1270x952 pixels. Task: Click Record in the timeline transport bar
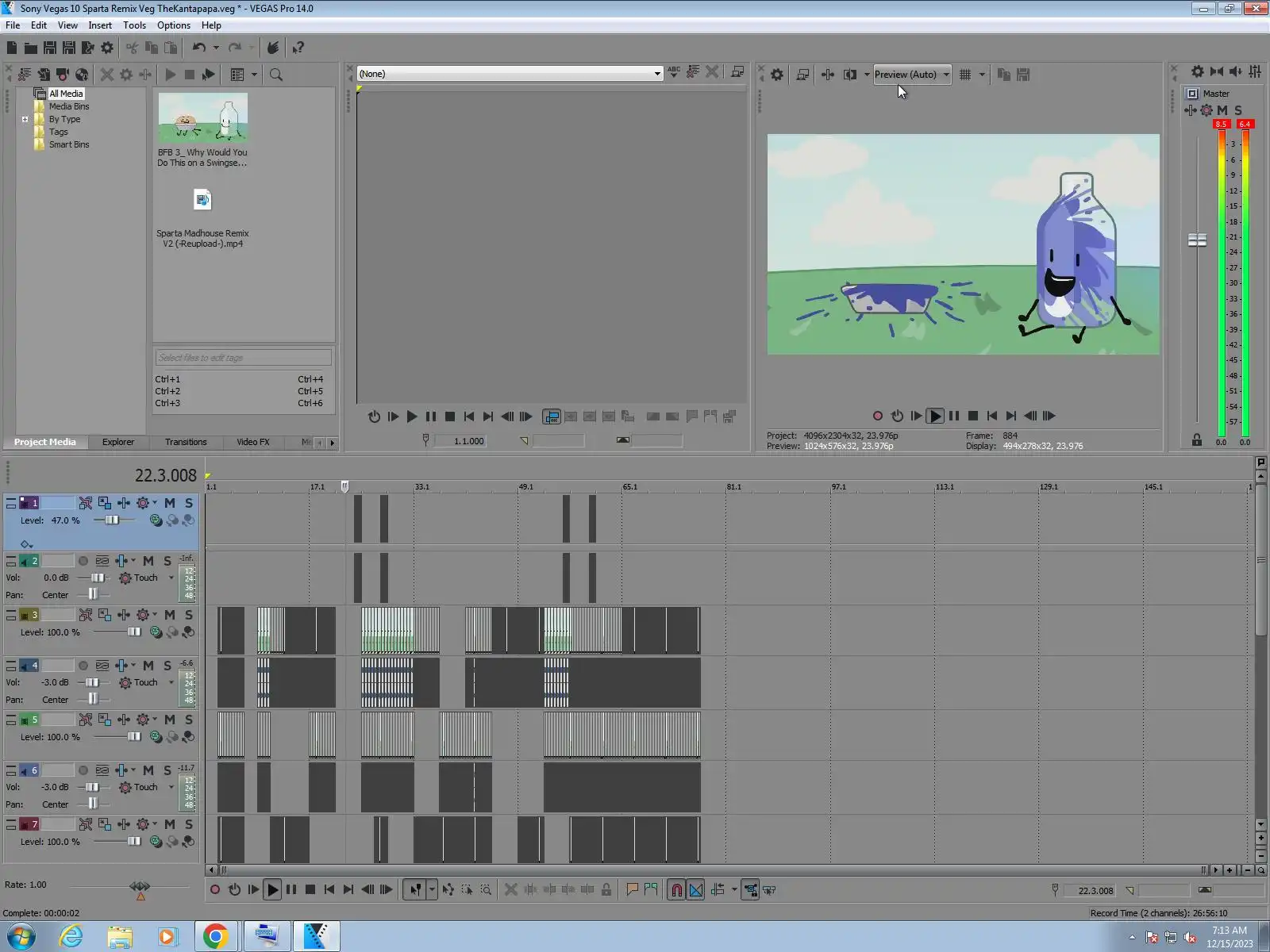tap(215, 890)
